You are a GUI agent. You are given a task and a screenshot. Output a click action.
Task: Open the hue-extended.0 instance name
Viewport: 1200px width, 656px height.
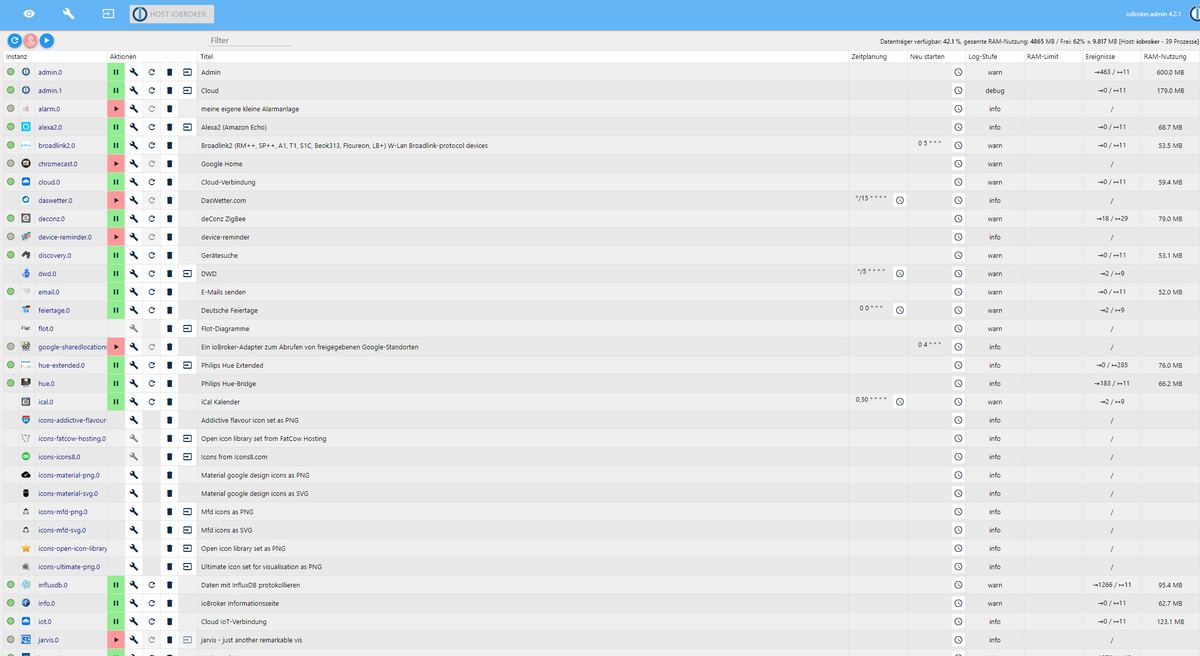click(x=61, y=365)
